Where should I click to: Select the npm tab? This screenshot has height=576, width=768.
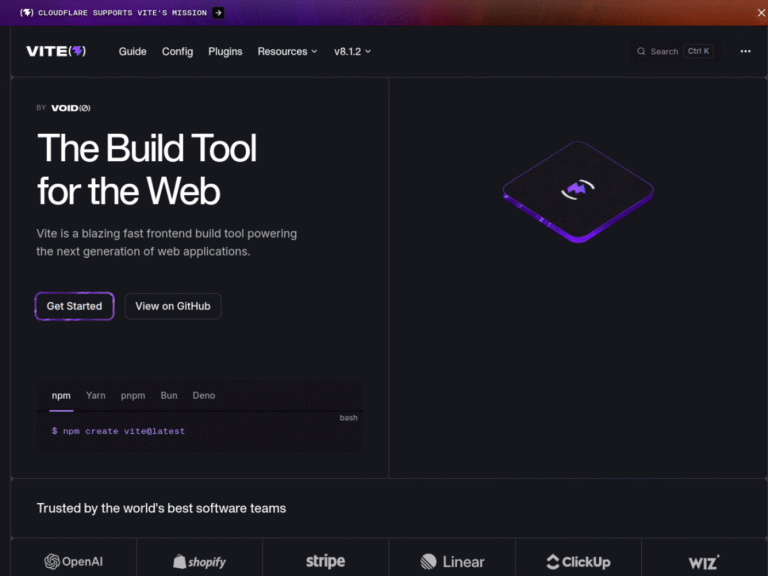61,396
